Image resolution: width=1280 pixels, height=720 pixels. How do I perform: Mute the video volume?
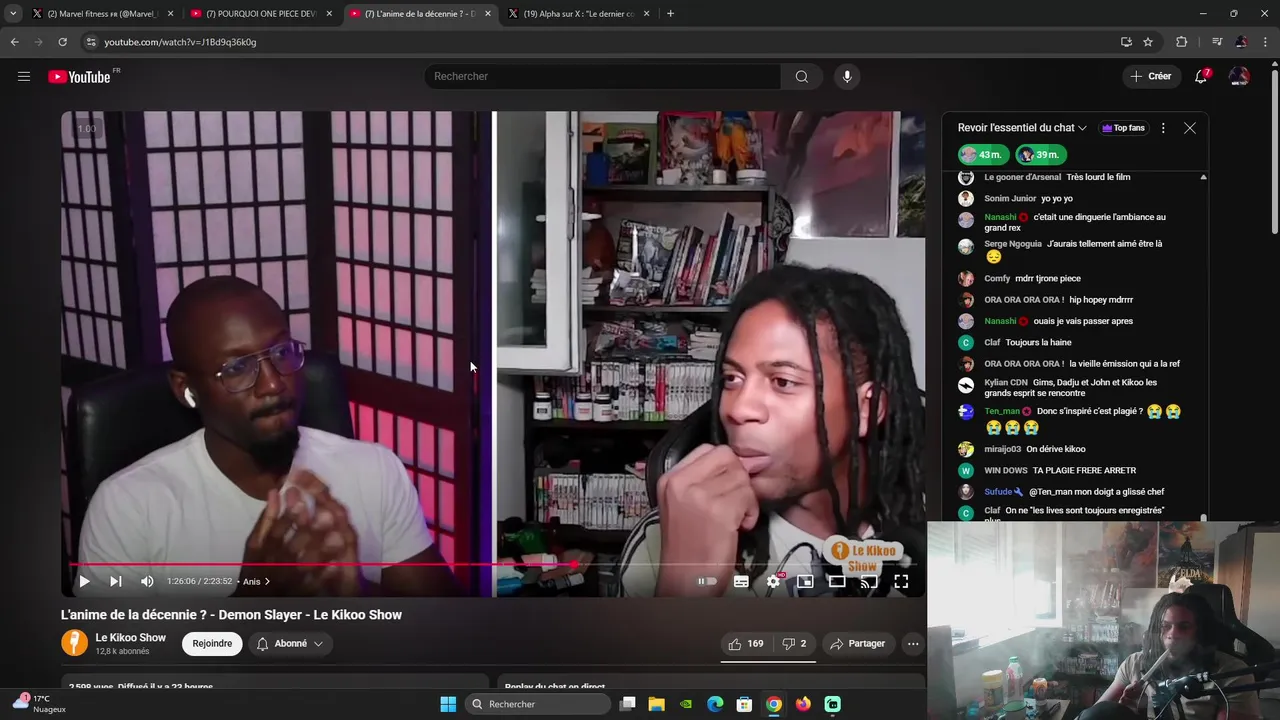click(147, 581)
